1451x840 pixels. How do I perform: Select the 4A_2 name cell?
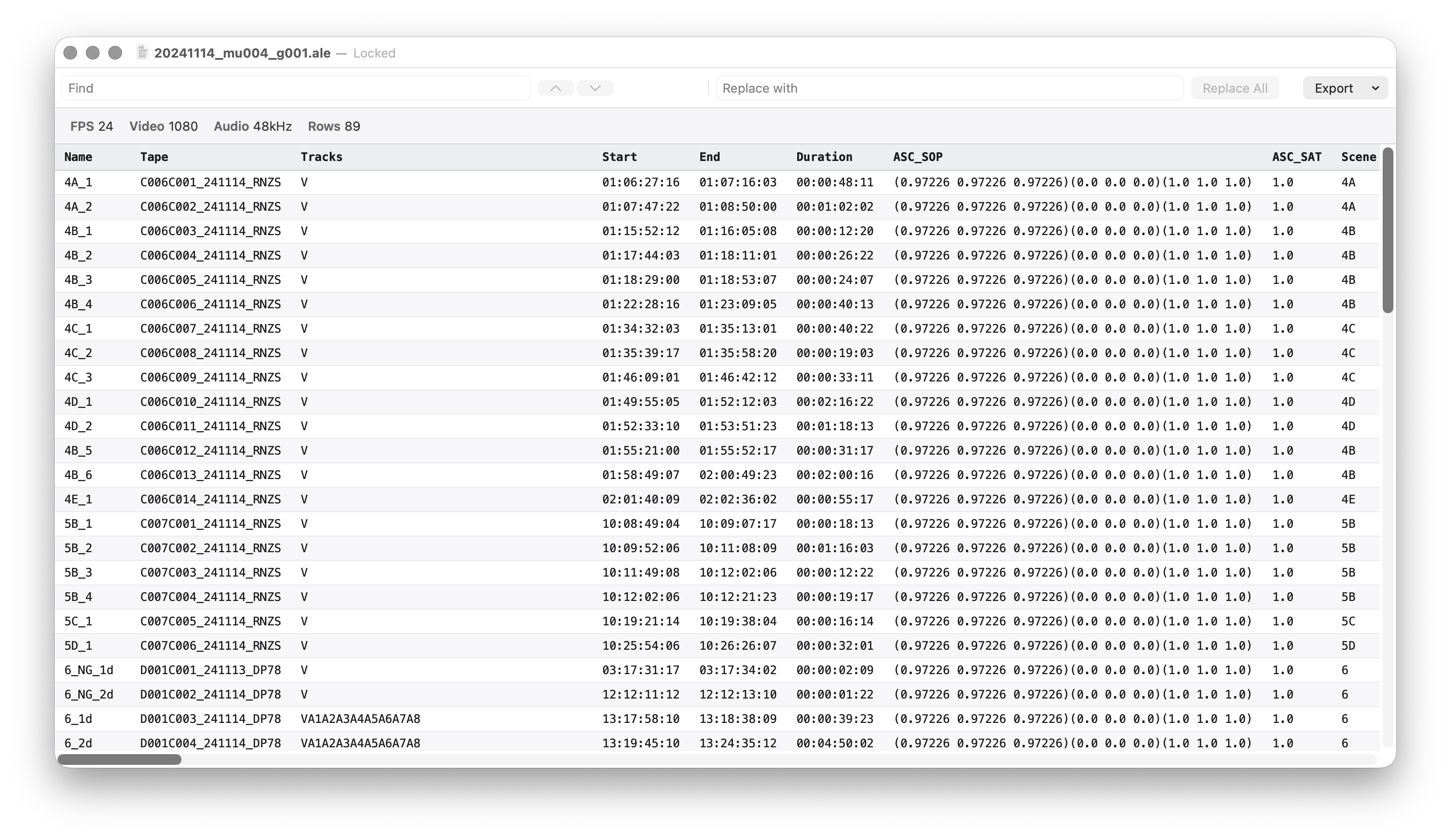79,207
